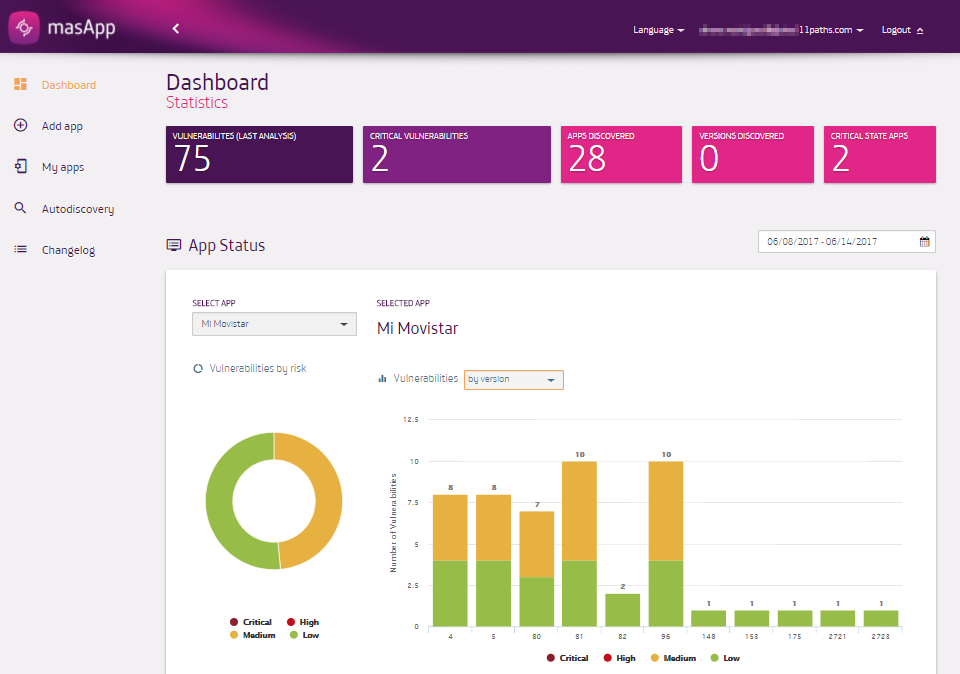The width and height of the screenshot is (960, 674).
Task: Go to Dashboard in the sidebar
Action: click(69, 85)
